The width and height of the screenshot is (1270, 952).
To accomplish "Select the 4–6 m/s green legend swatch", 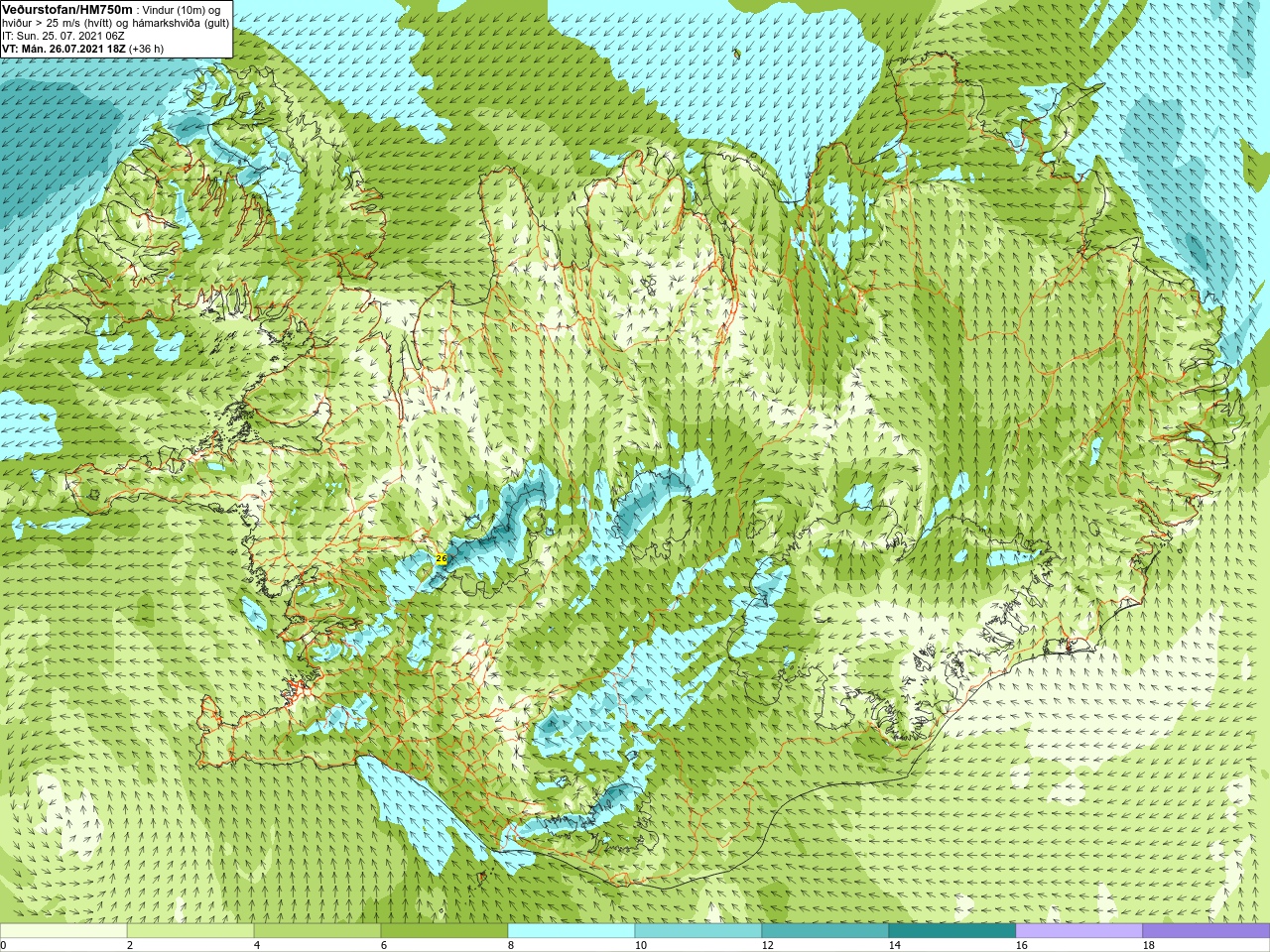I will coord(317,931).
